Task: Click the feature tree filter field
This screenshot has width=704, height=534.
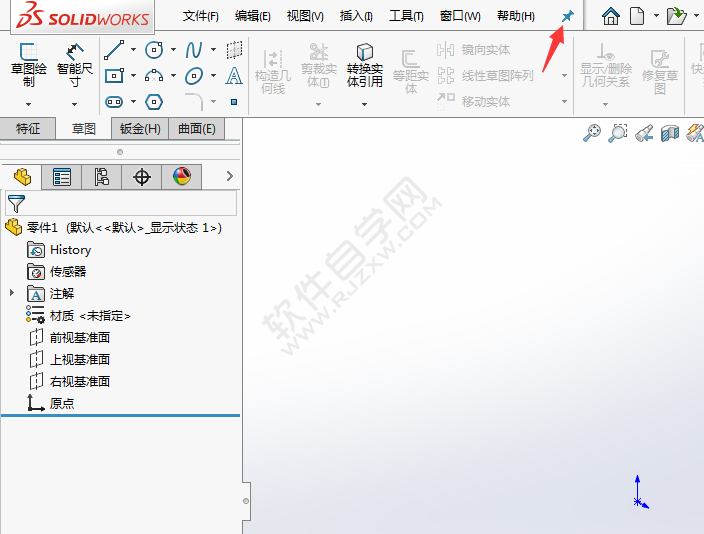Action: [x=121, y=204]
